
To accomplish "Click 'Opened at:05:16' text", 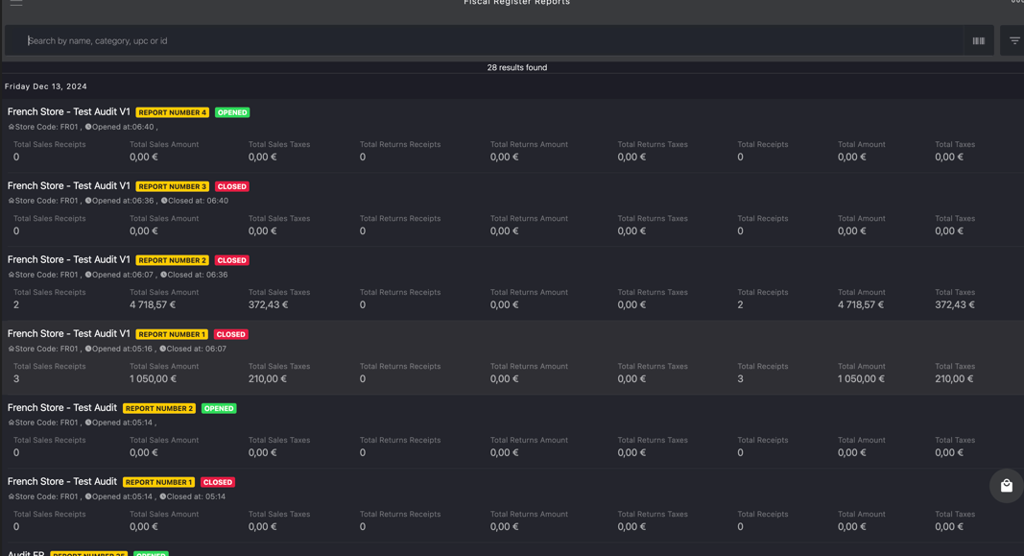I will click(122, 349).
